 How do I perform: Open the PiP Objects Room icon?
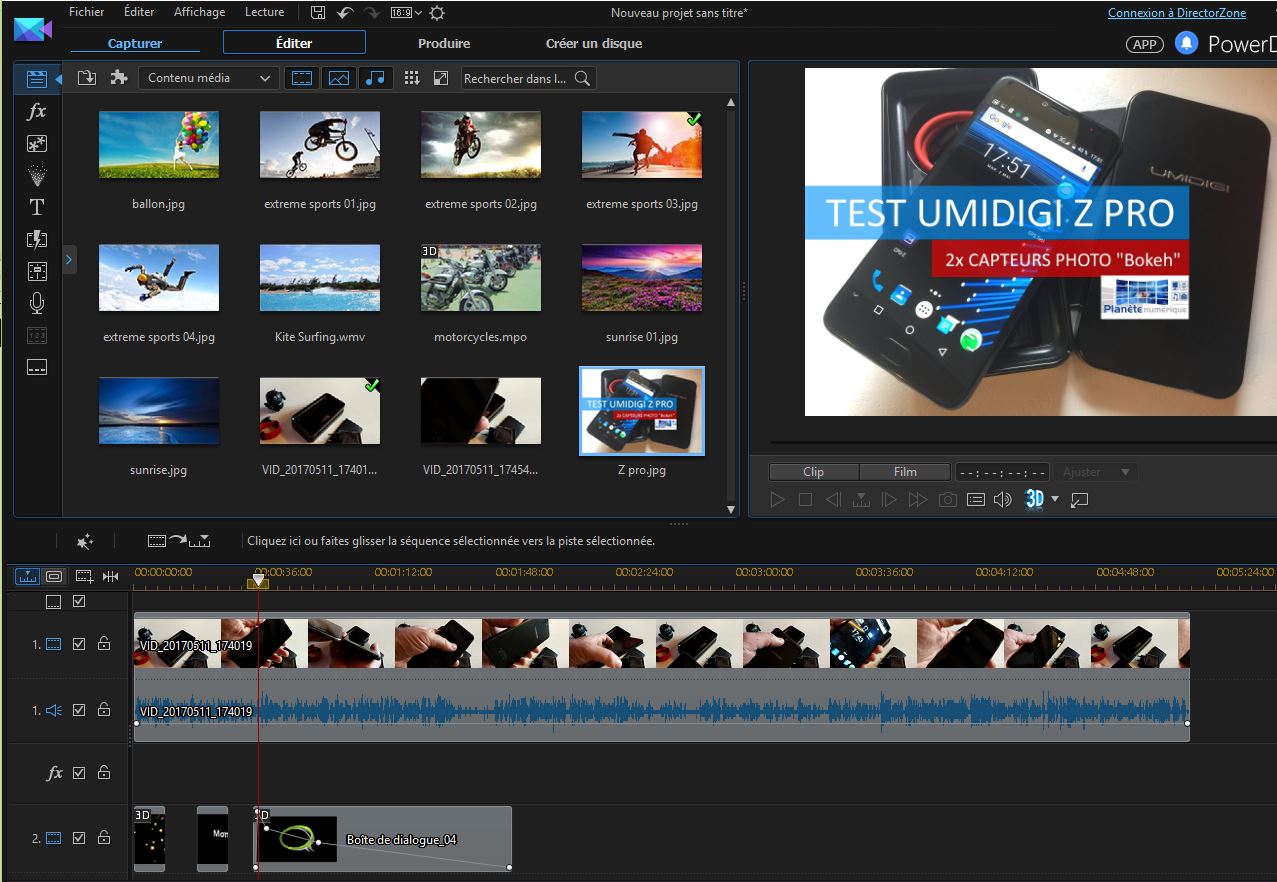(37, 143)
